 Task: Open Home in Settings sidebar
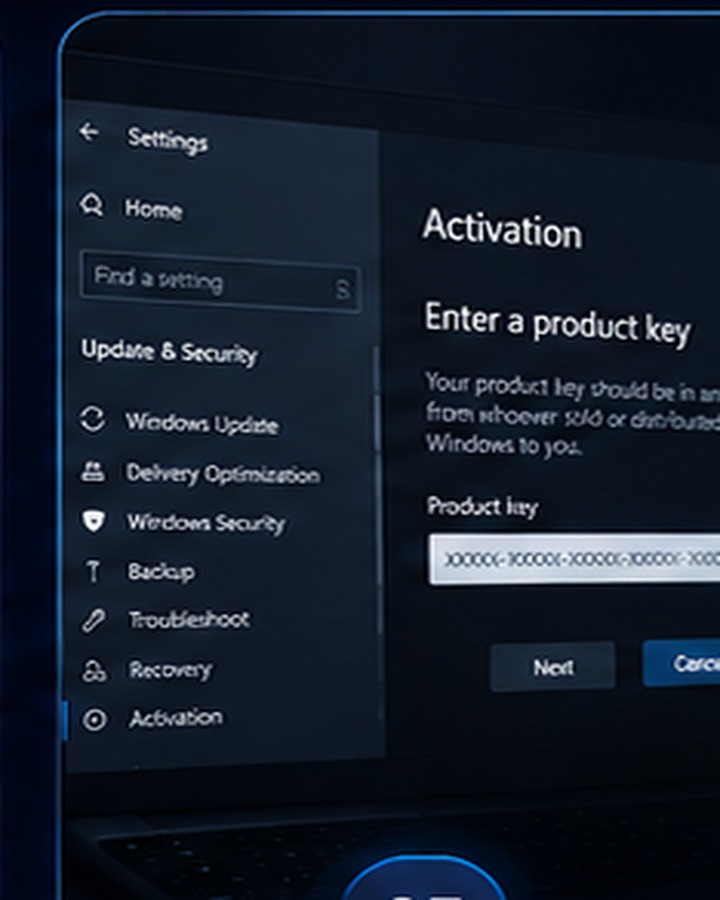click(x=153, y=209)
